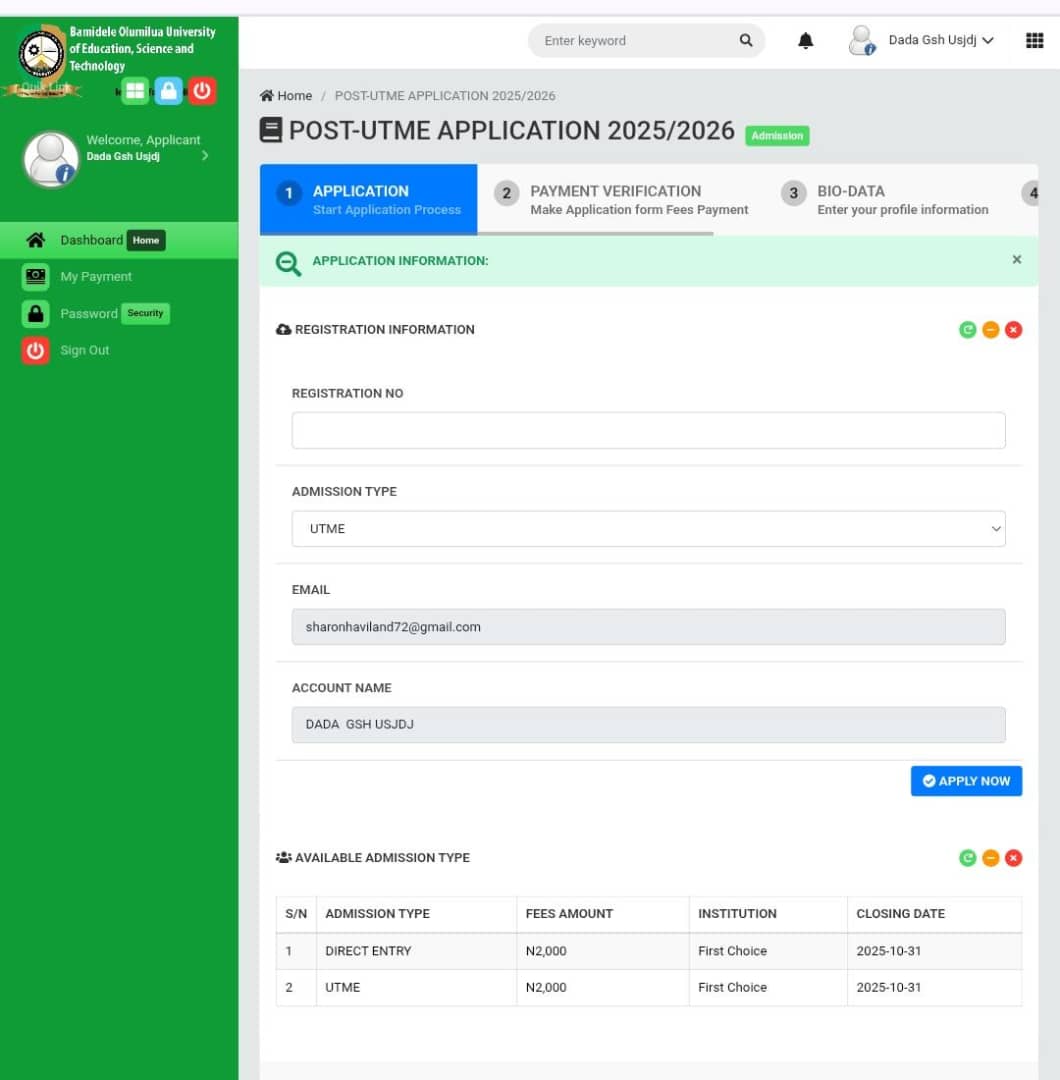Click the Sign Out power icon
Image resolution: width=1060 pixels, height=1080 pixels.
[x=35, y=350]
